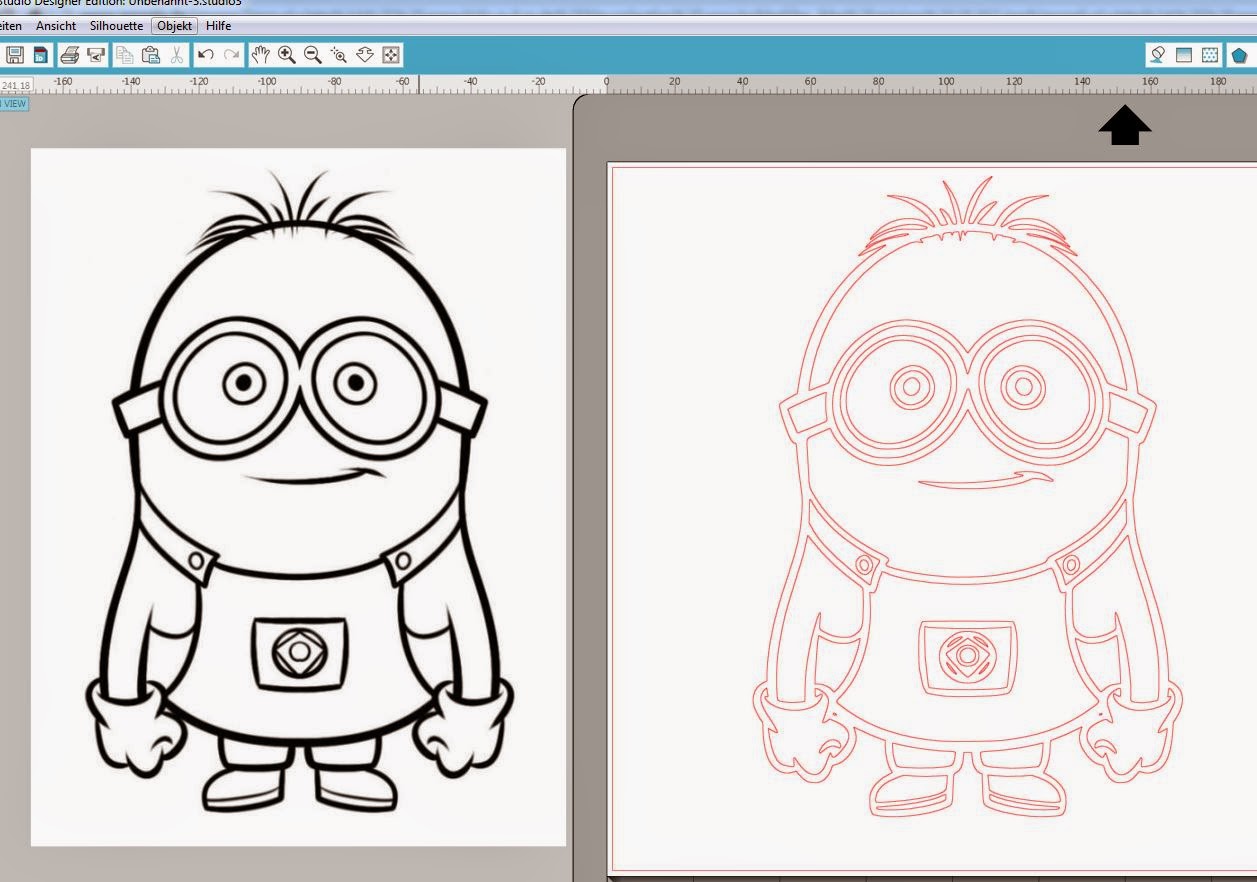Click the Copy icon
1257x882 pixels.
125,54
